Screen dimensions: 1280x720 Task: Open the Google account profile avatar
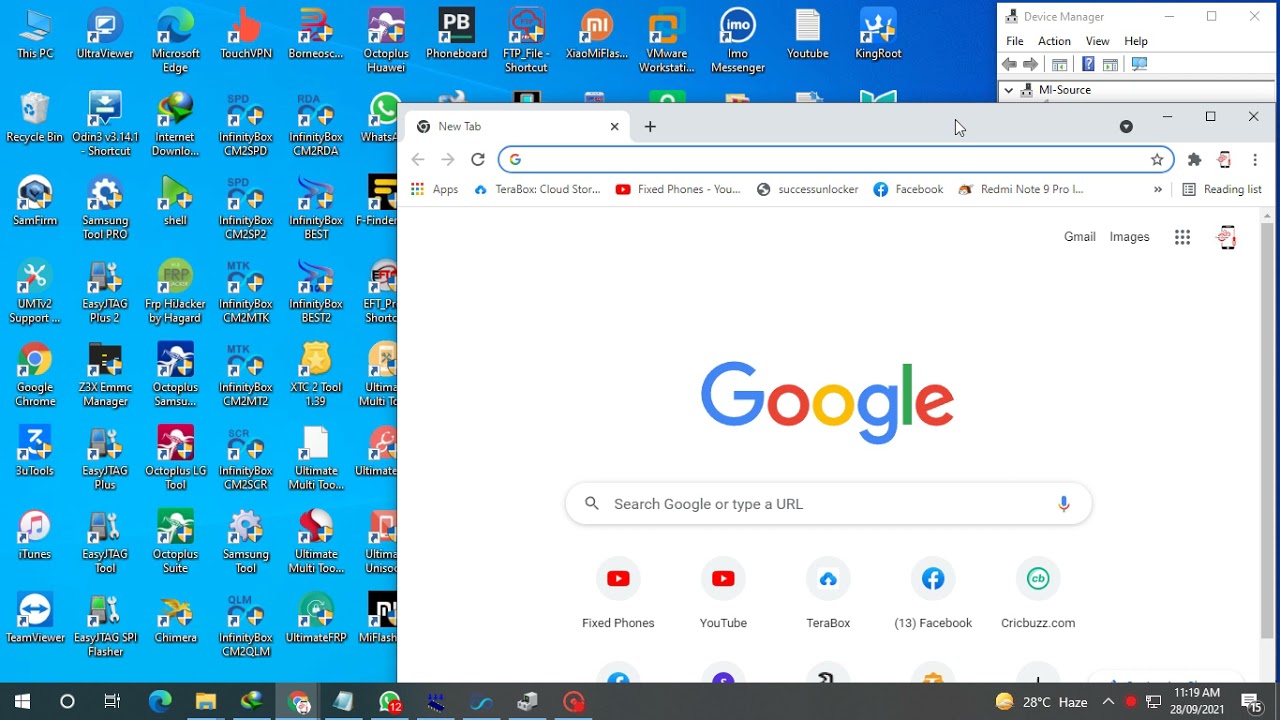(1227, 237)
